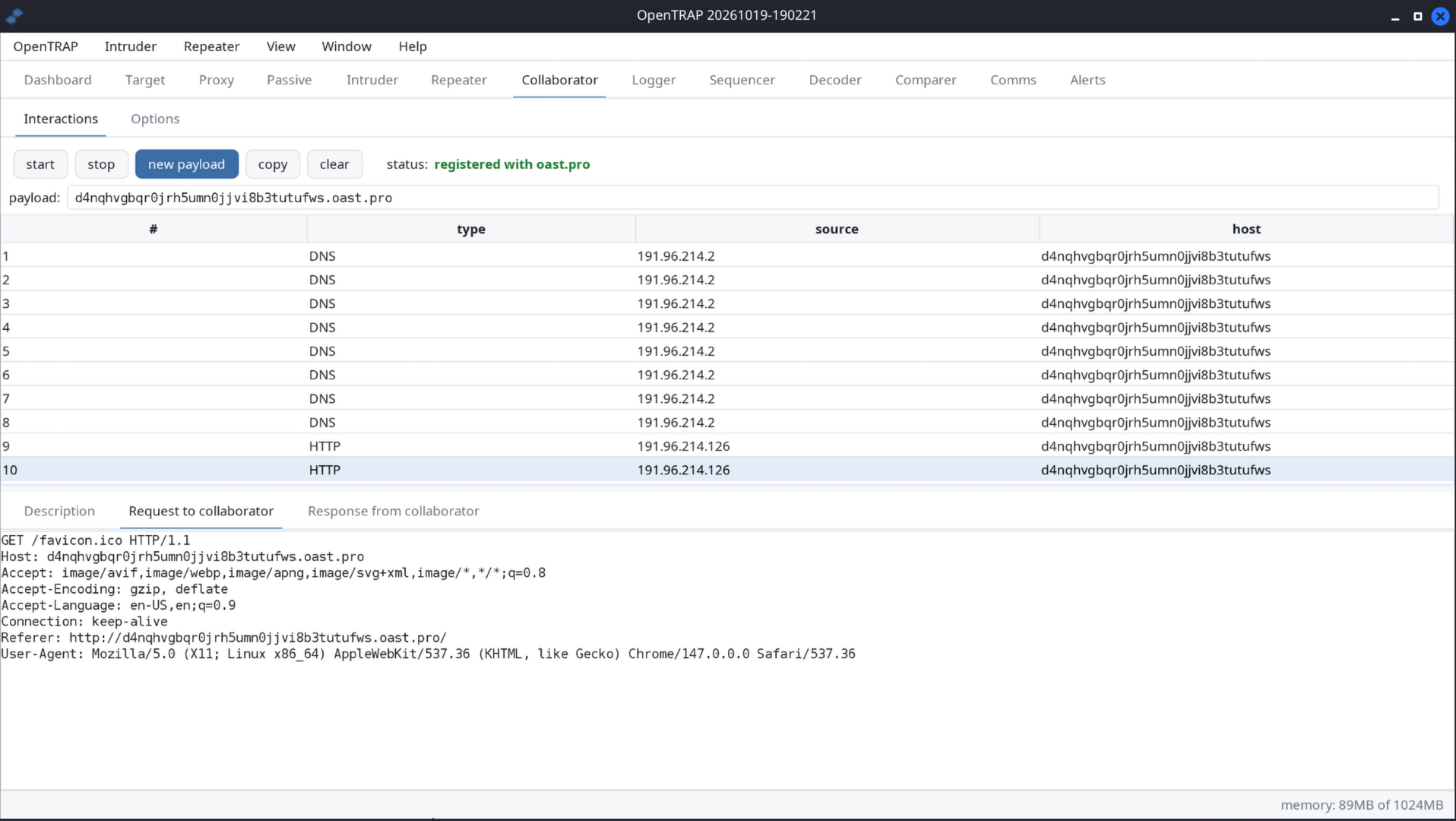Click into the payload text field
Image resolution: width=1456 pixels, height=821 pixels.
(752, 198)
